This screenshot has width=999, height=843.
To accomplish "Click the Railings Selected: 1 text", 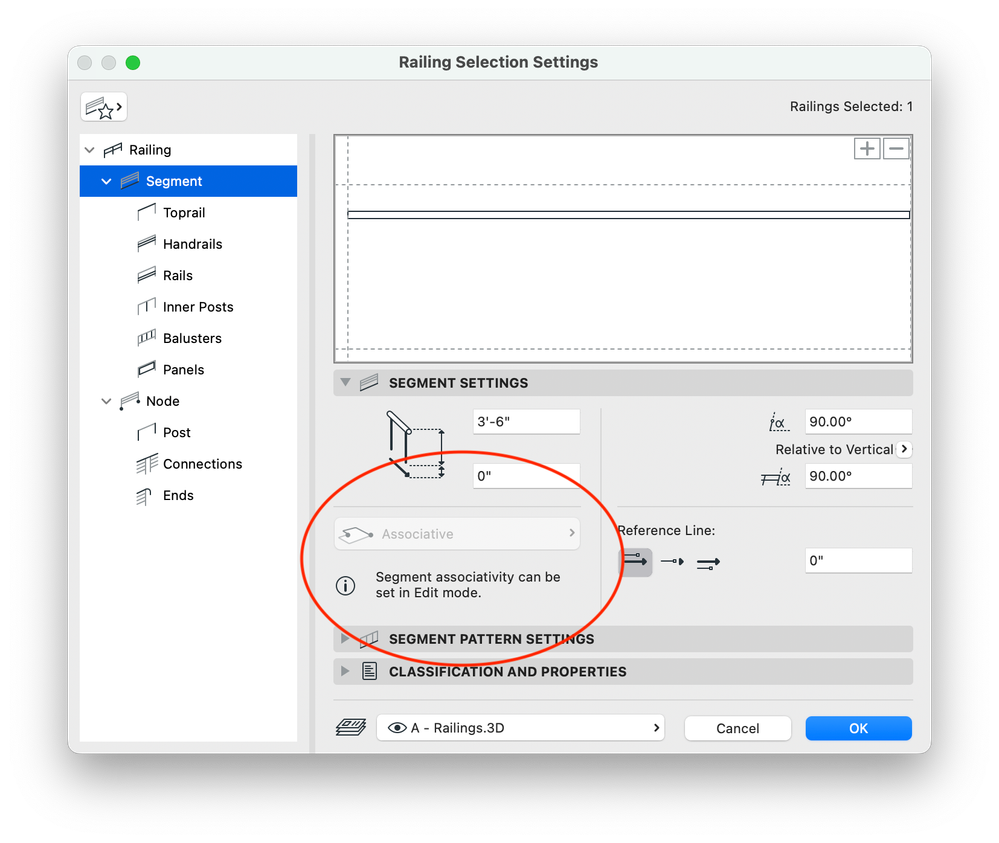I will point(851,107).
